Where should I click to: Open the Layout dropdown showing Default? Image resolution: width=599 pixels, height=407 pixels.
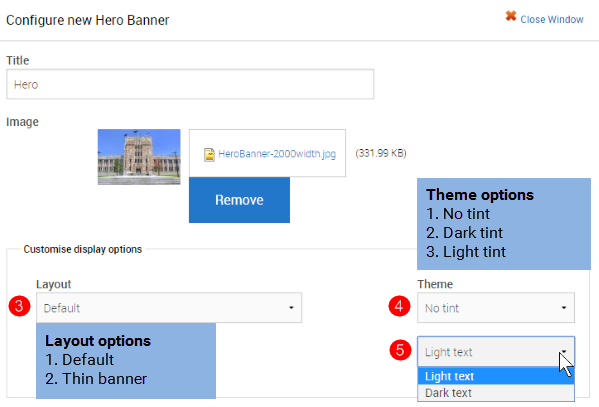(169, 308)
